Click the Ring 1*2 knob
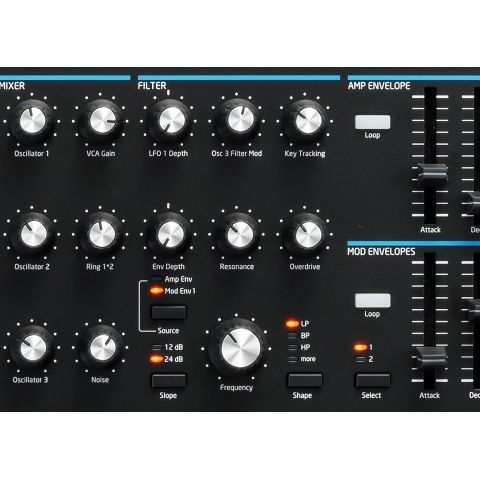 pos(101,234)
